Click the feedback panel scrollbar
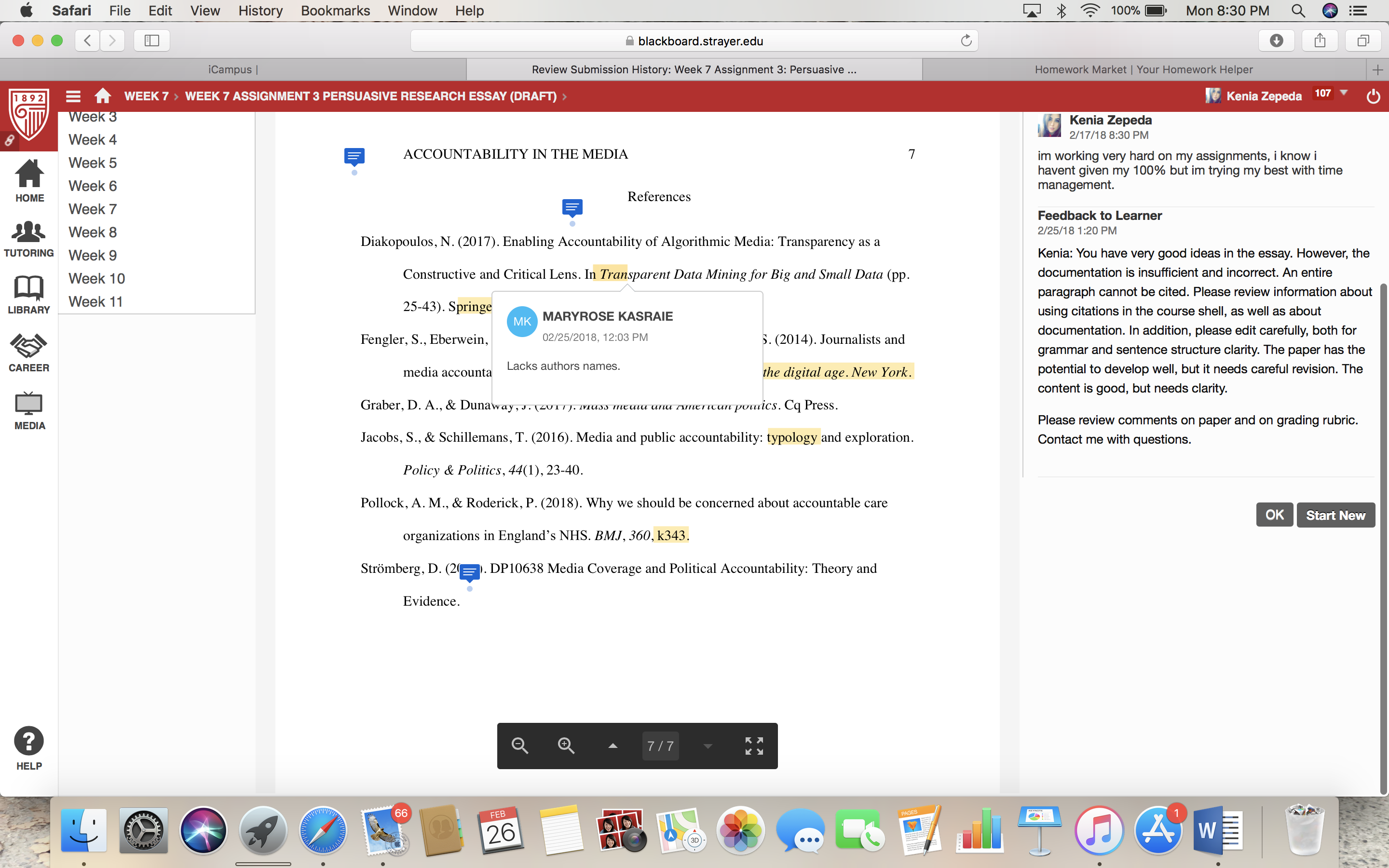The height and width of the screenshot is (868, 1389). 1383,539
